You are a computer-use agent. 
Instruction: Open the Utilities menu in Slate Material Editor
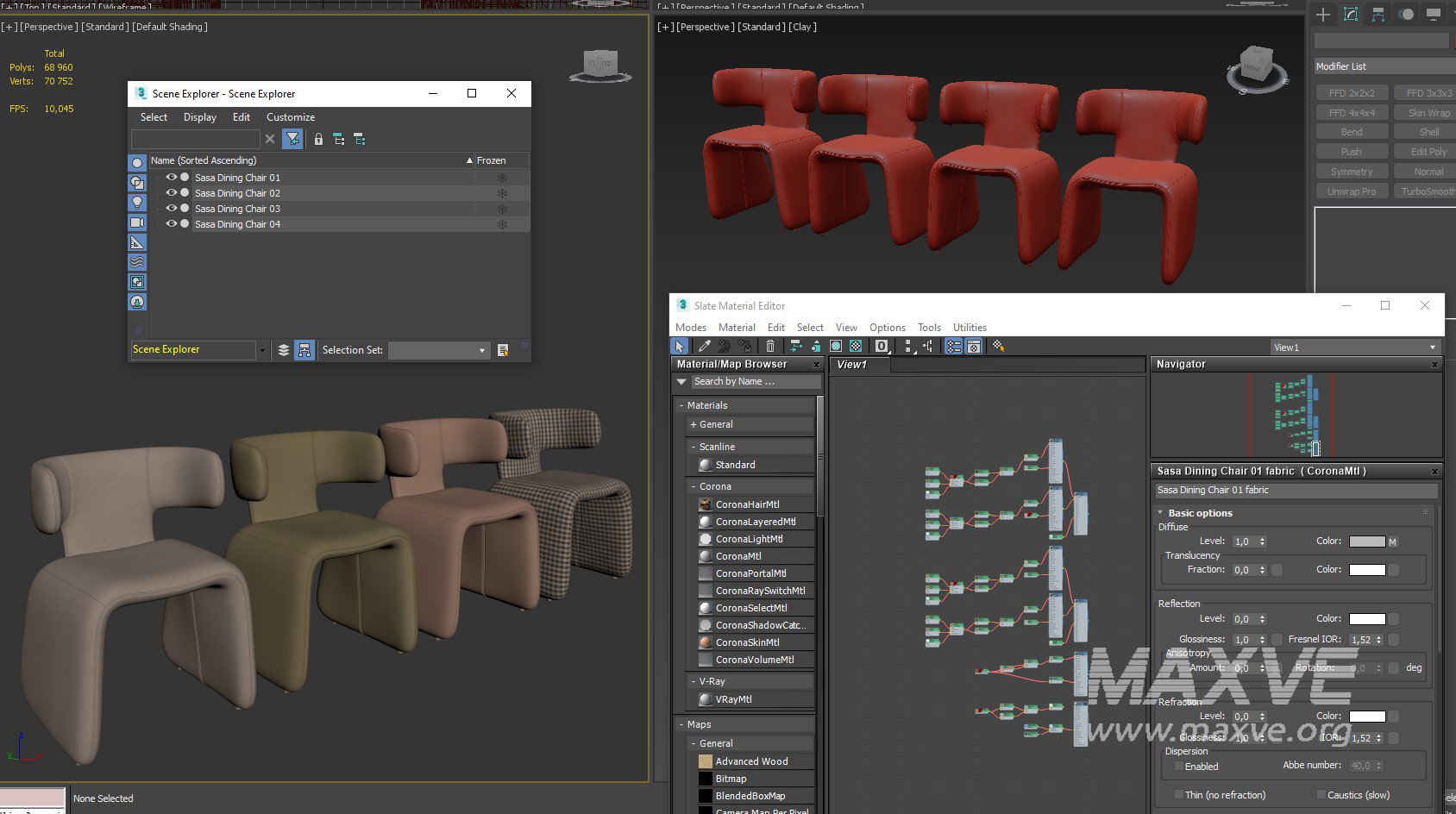coord(969,328)
